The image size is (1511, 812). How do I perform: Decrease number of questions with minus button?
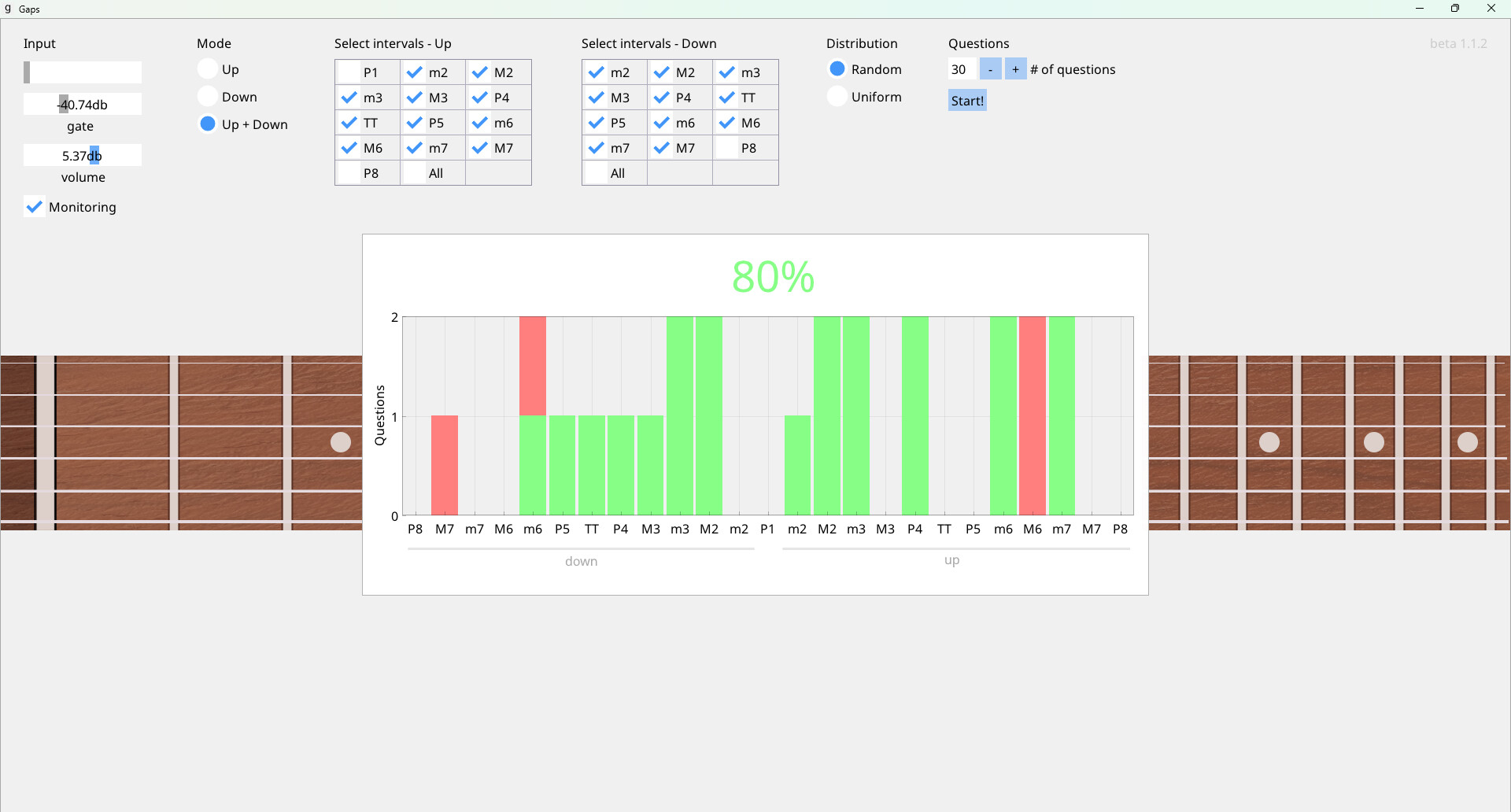coord(990,69)
